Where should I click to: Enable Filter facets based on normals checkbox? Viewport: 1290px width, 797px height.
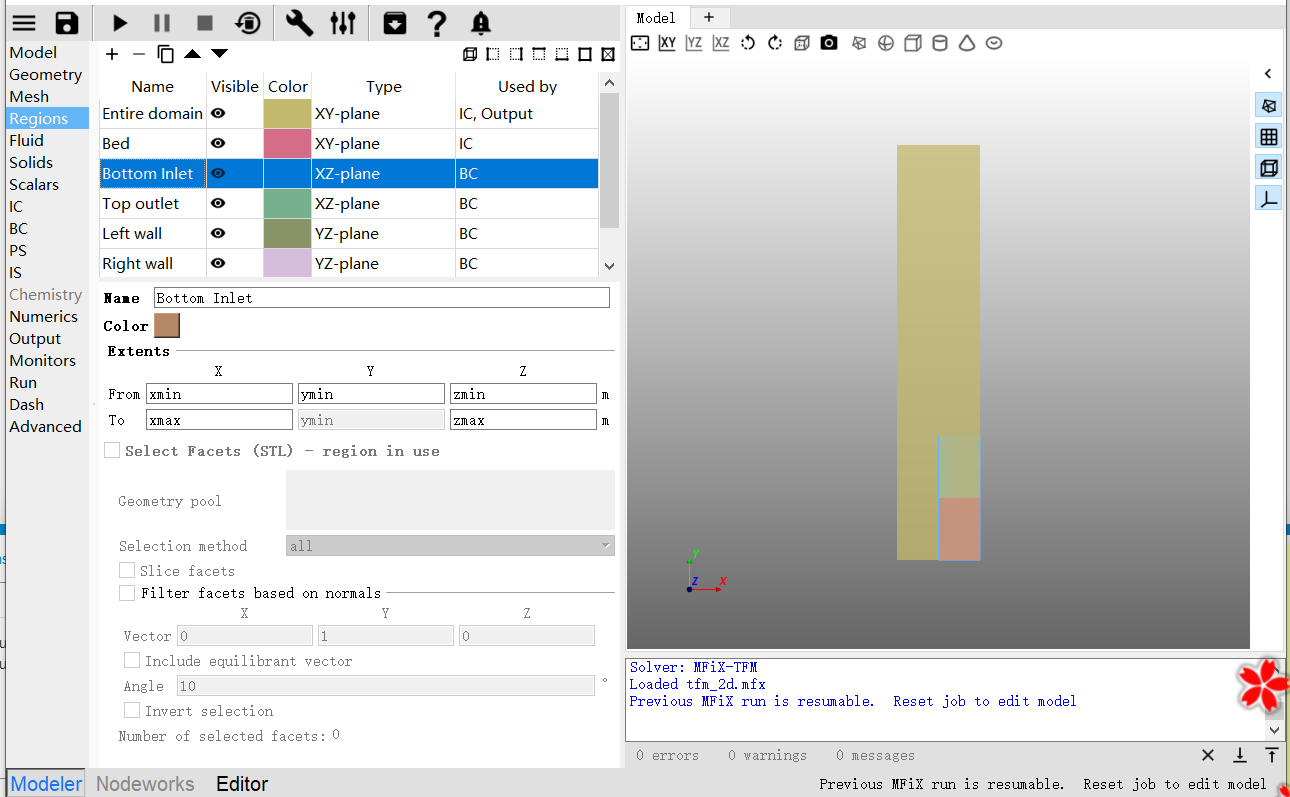[x=127, y=593]
